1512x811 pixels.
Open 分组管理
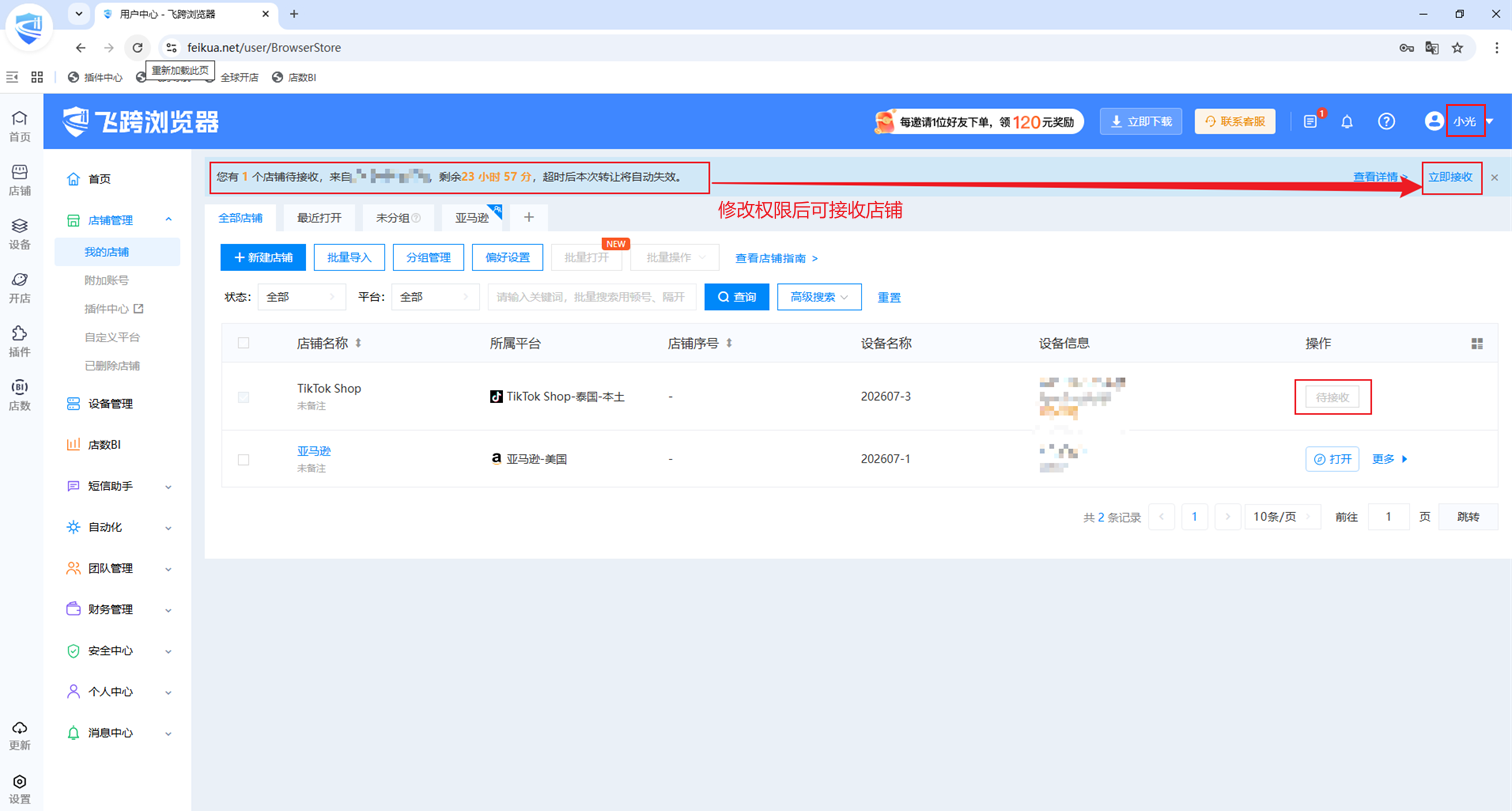pos(428,257)
